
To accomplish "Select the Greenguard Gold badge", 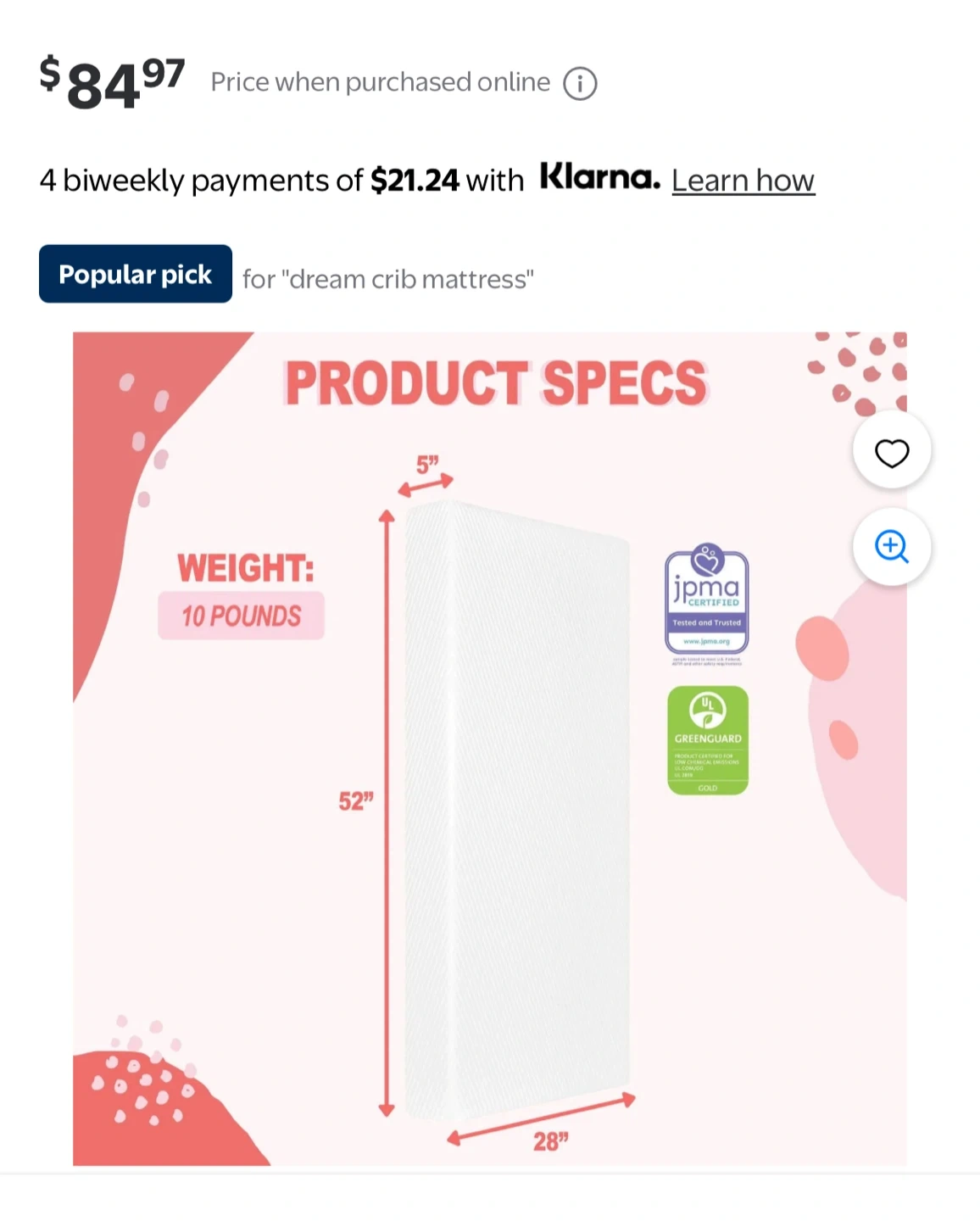I will [708, 740].
